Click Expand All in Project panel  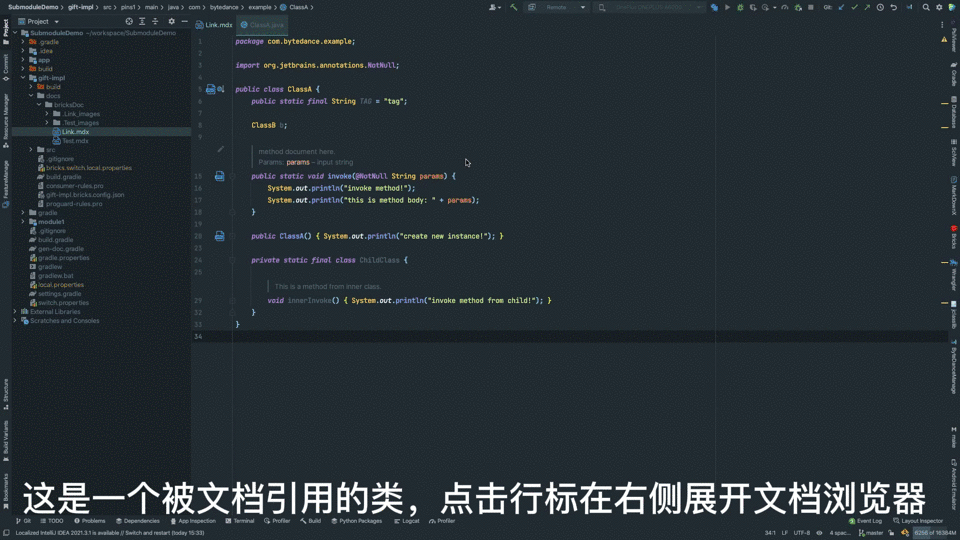click(142, 21)
